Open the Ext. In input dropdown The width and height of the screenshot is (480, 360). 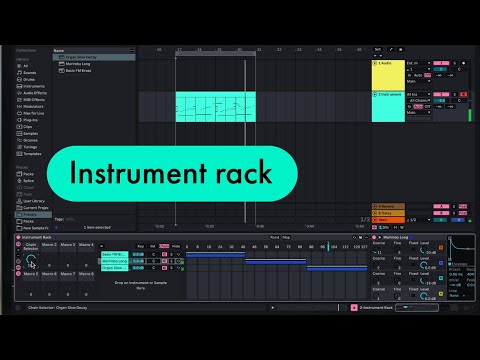[x=419, y=63]
